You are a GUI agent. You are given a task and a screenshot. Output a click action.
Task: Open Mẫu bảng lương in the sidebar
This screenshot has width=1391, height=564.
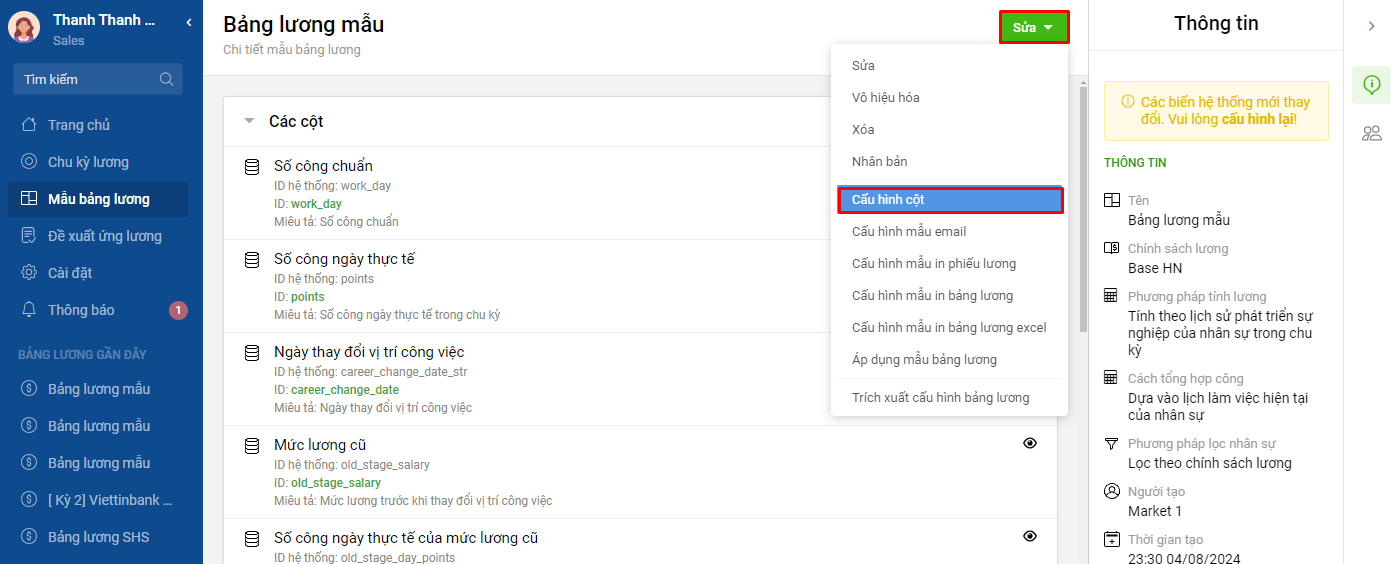pos(97,199)
